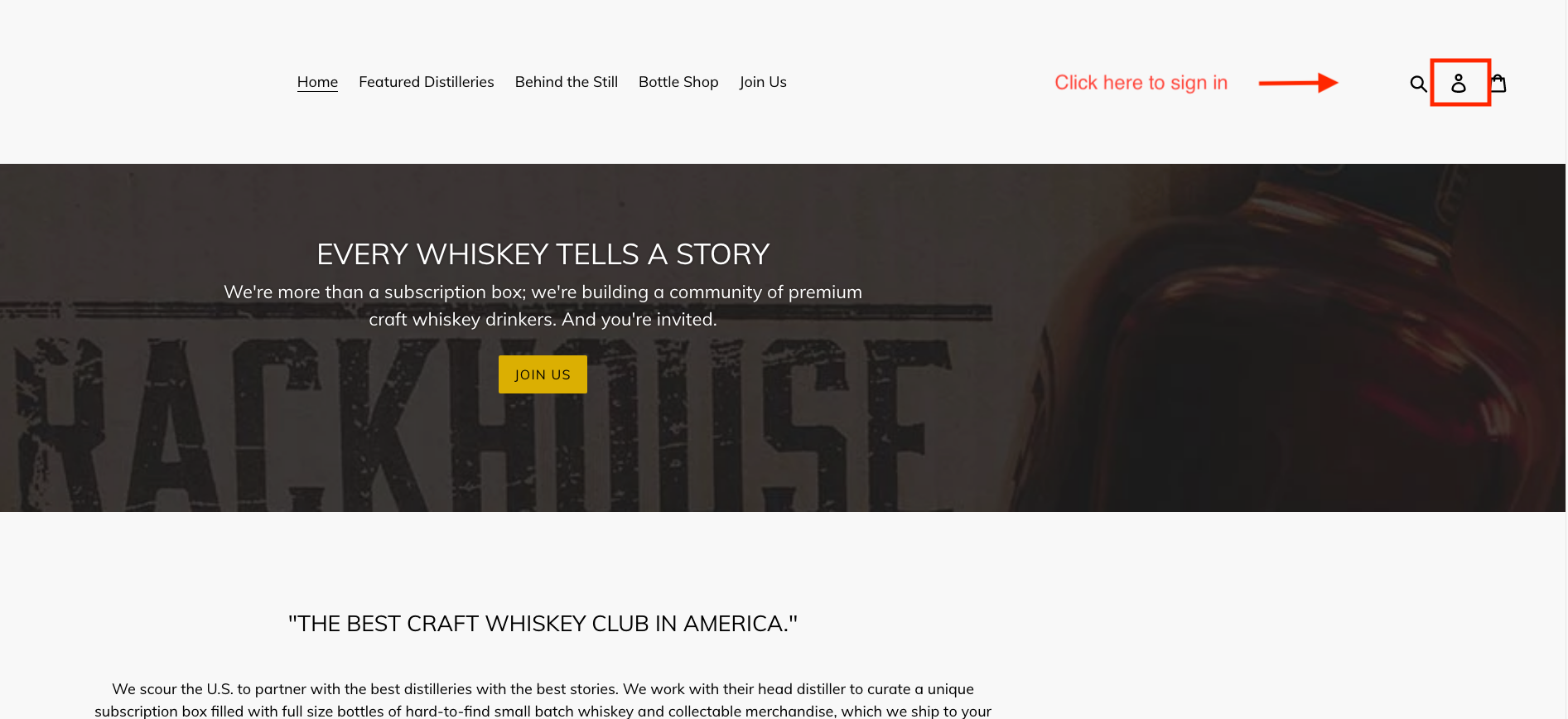Click the Every Whiskey Tells a Story heading
Image resolution: width=1568 pixels, height=719 pixels.
tap(543, 254)
